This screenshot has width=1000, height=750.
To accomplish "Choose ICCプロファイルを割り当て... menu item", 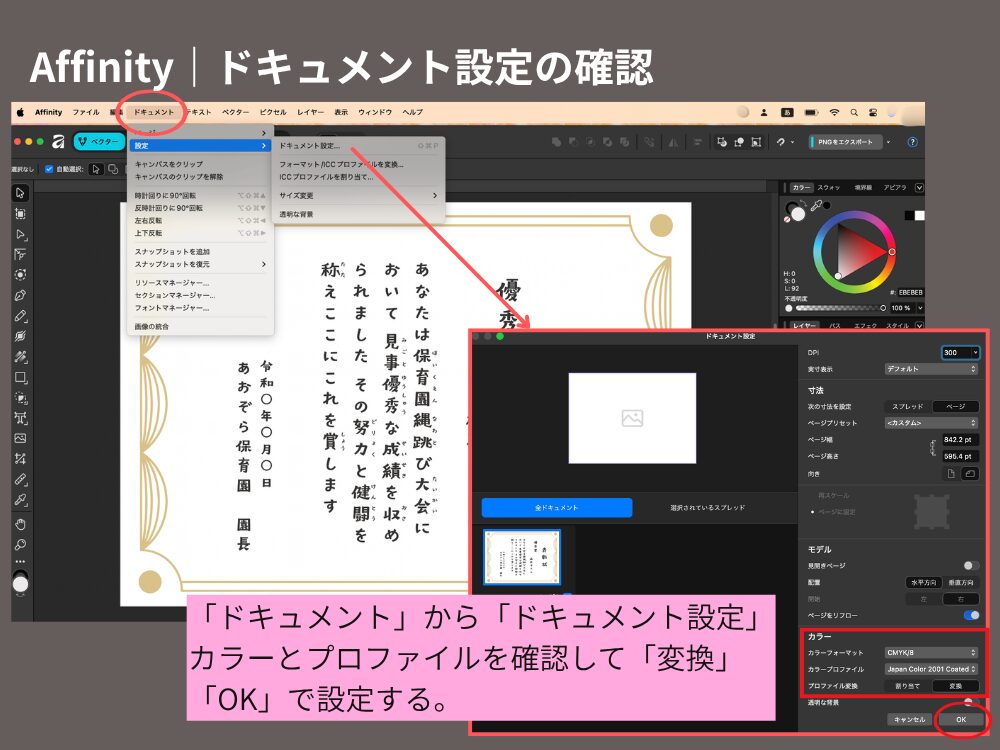I will [358, 177].
